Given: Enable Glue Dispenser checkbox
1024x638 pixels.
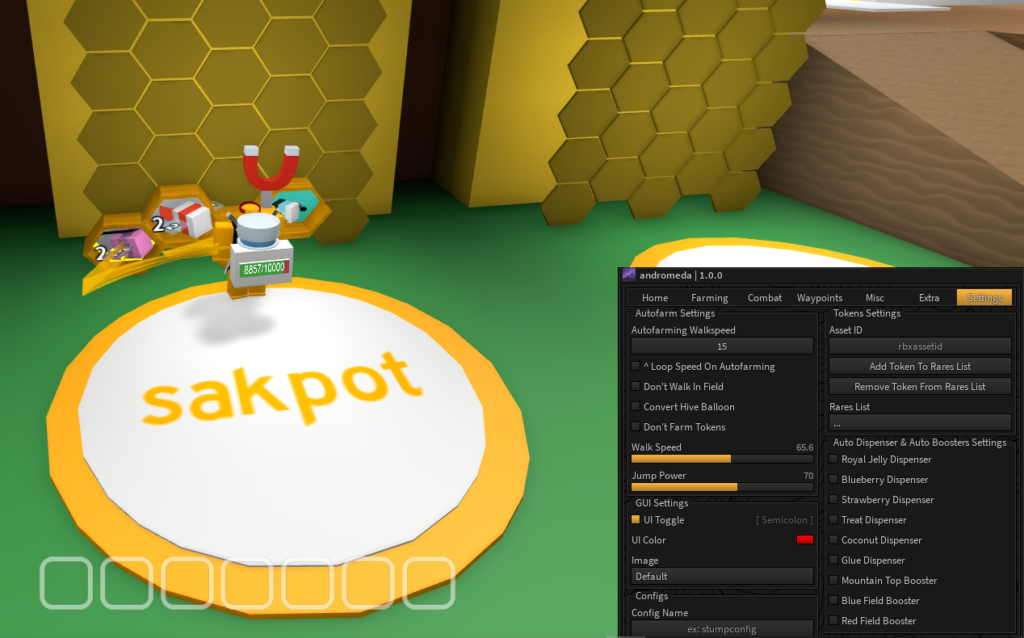Looking at the screenshot, I should (x=833, y=560).
